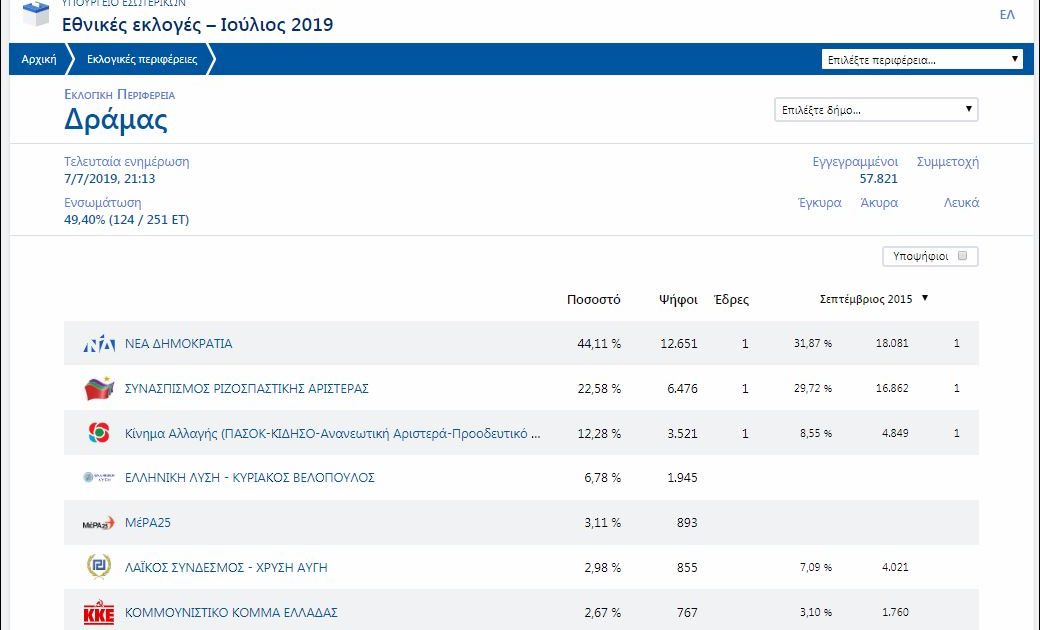Click the Εθνικές εκλογές – Ιούλιος 2019 title

[198, 25]
